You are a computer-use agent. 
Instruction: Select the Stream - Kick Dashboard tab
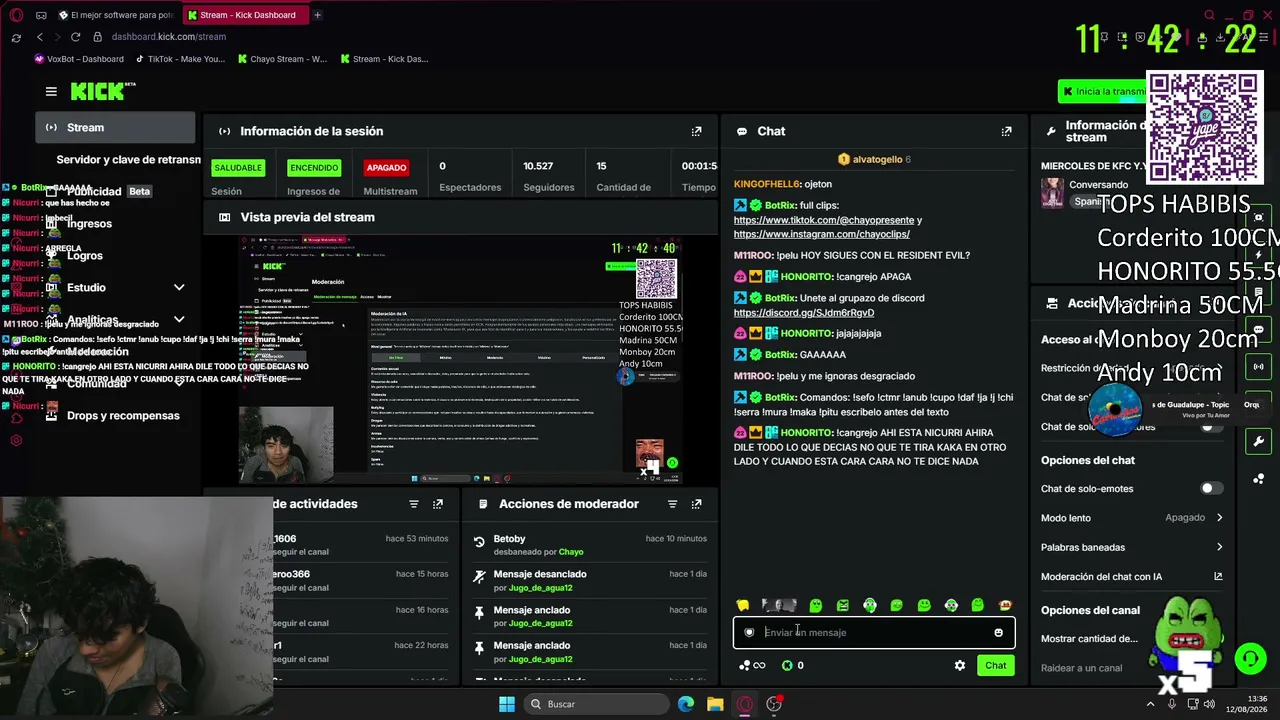click(x=247, y=15)
